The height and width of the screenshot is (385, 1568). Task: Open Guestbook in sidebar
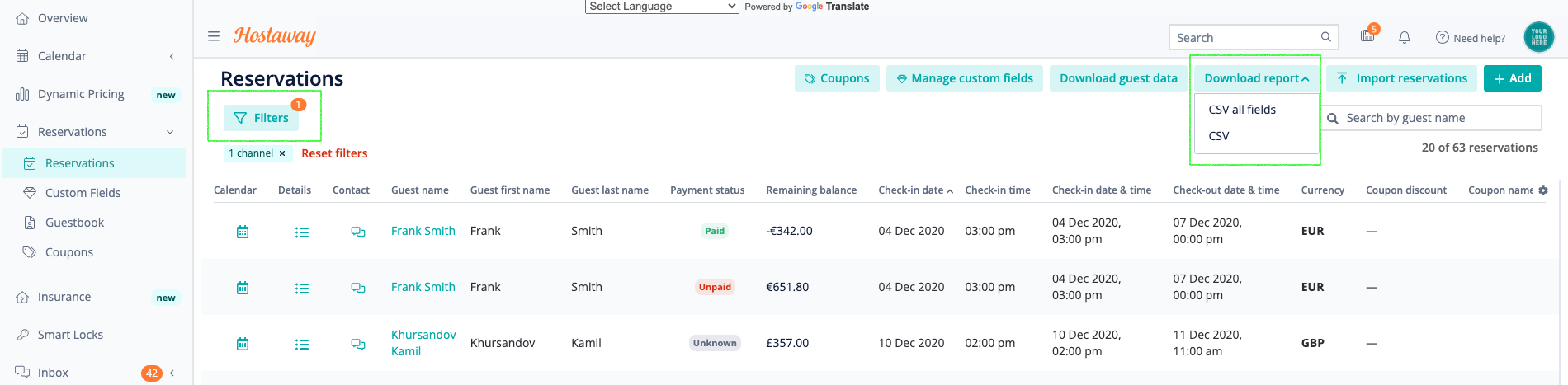(74, 223)
